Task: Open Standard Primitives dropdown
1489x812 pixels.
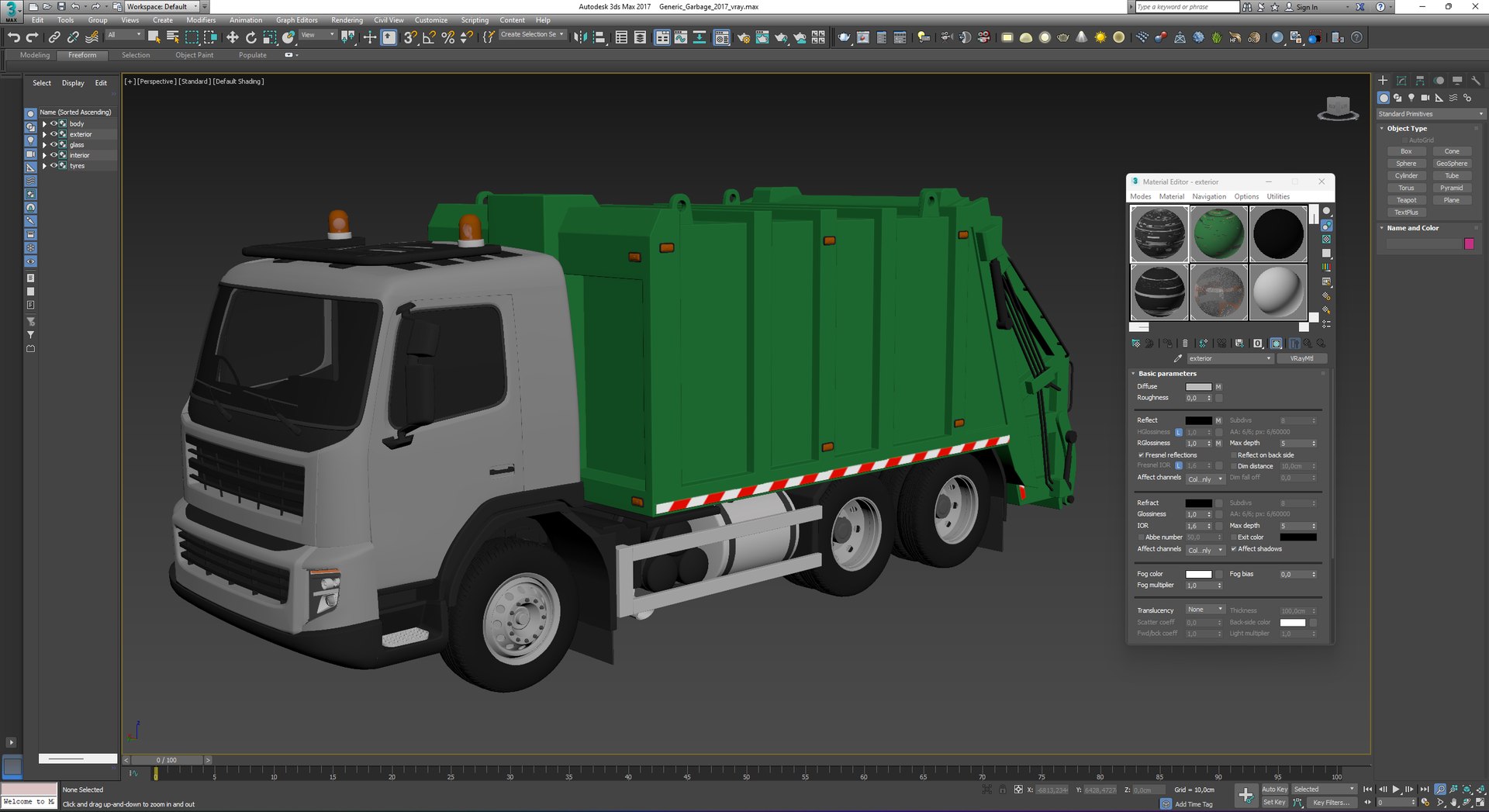Action: click(1431, 114)
